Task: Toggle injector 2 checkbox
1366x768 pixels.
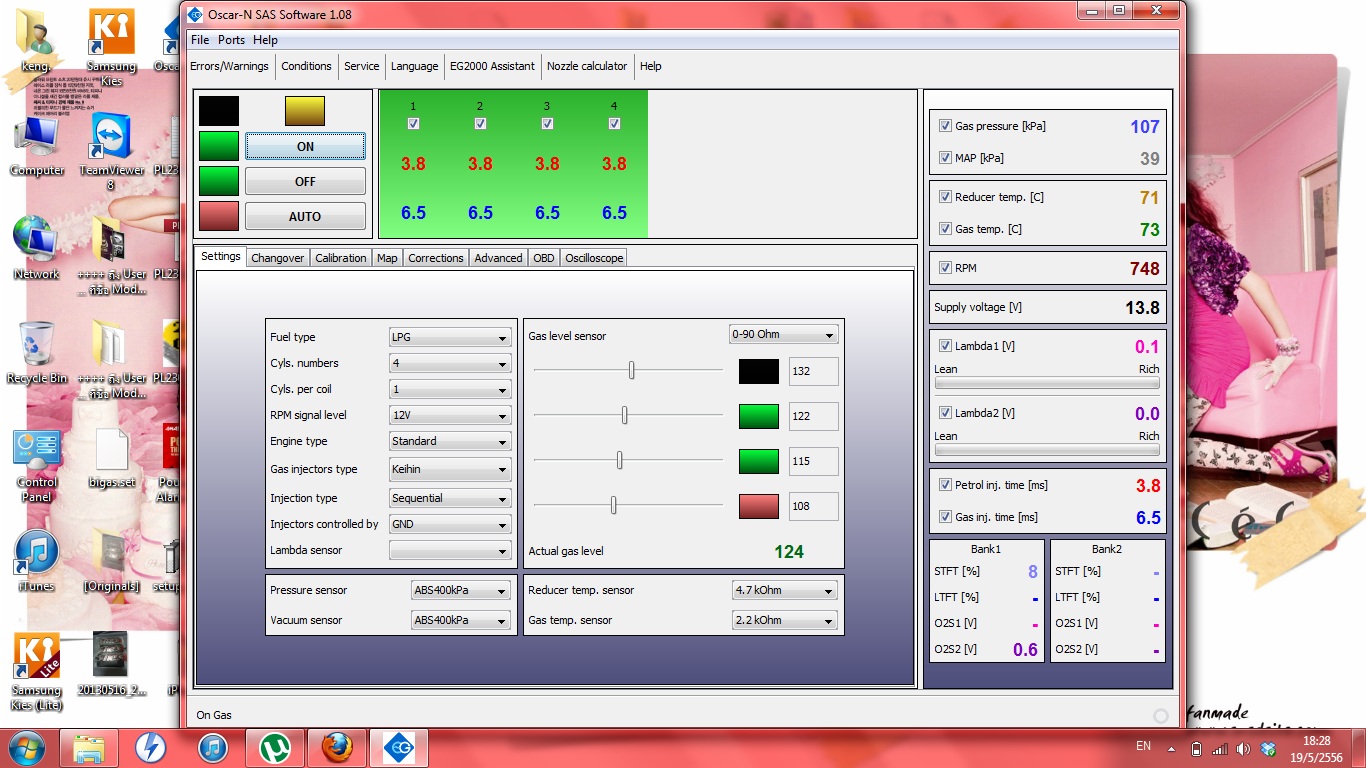Action: (x=480, y=123)
